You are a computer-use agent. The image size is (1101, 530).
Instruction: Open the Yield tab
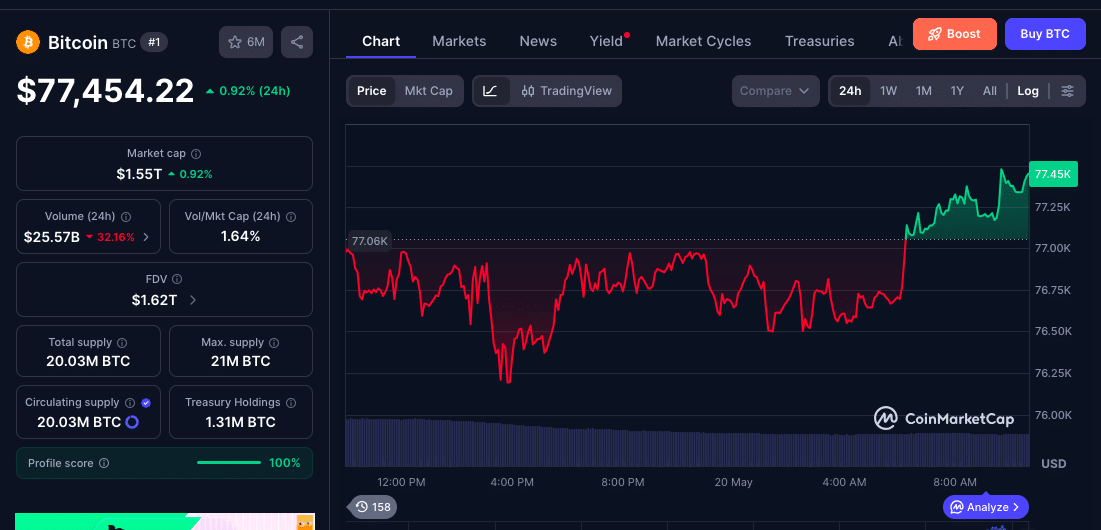(607, 41)
